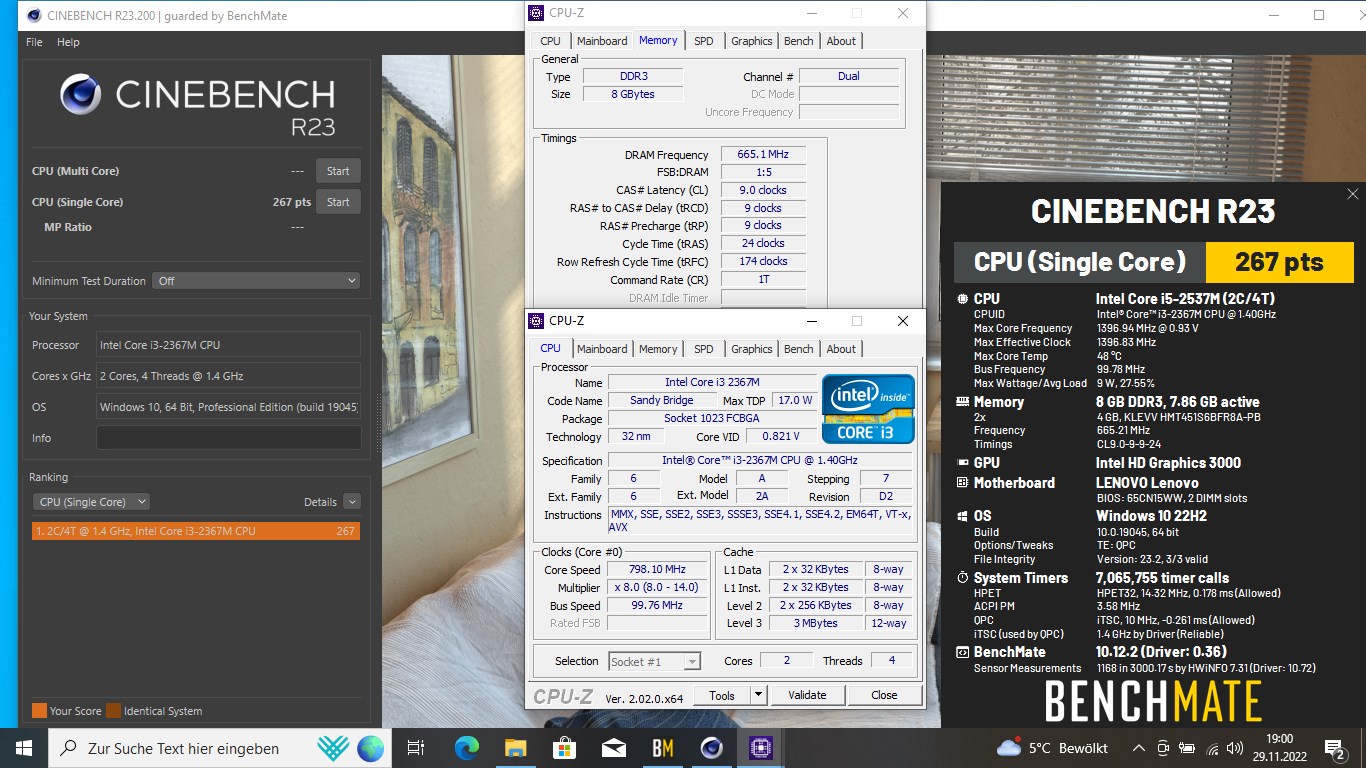Switch to CPU tab in upper CPU-Z

(550, 41)
